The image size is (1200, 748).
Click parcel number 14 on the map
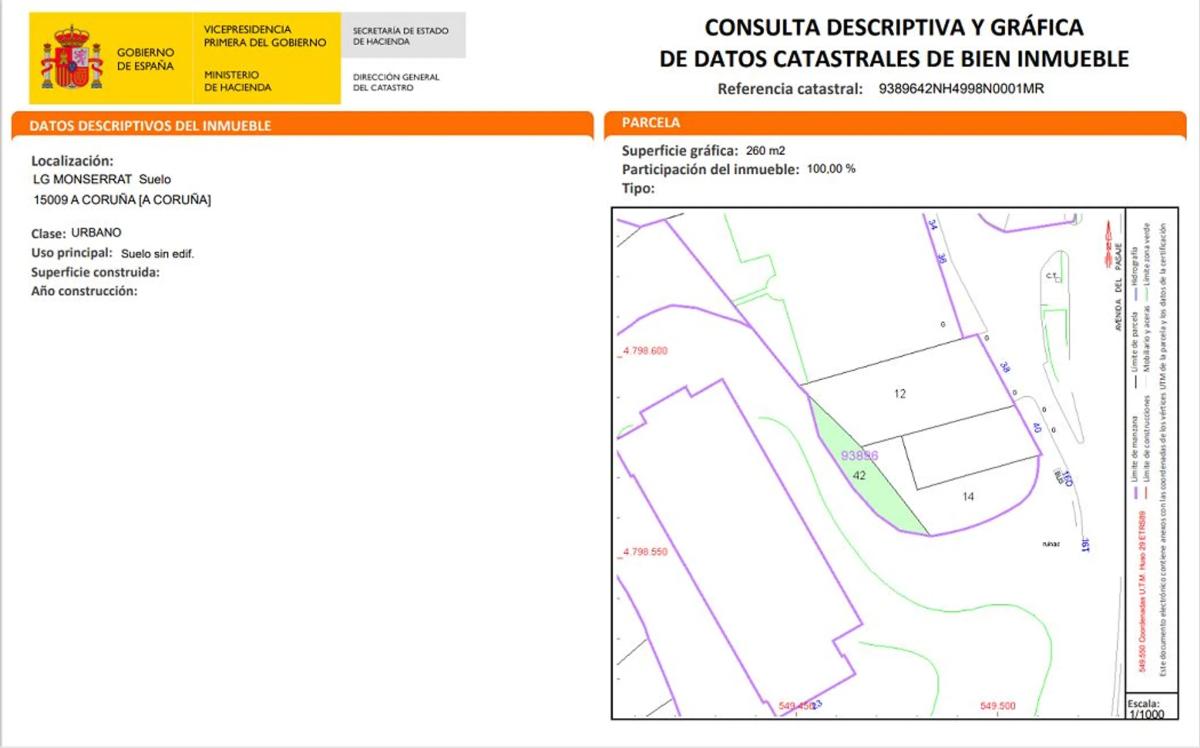pyautogui.click(x=968, y=496)
